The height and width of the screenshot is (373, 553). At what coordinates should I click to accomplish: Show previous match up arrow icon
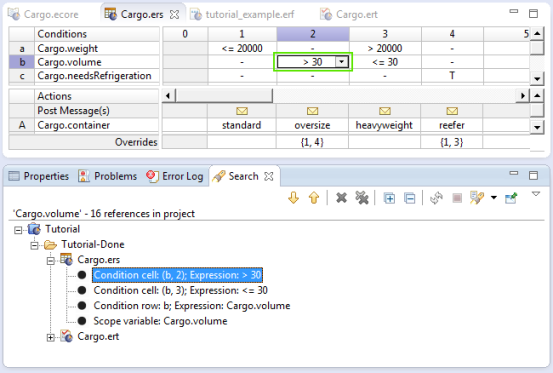(314, 198)
